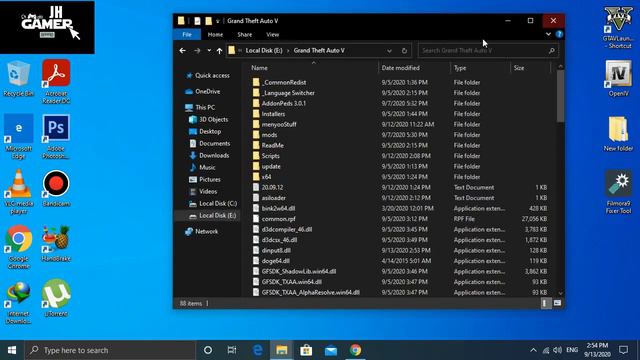Open Acrobat Reader DC desktop icon
Screen dimensions: 640x360
(x=56, y=82)
